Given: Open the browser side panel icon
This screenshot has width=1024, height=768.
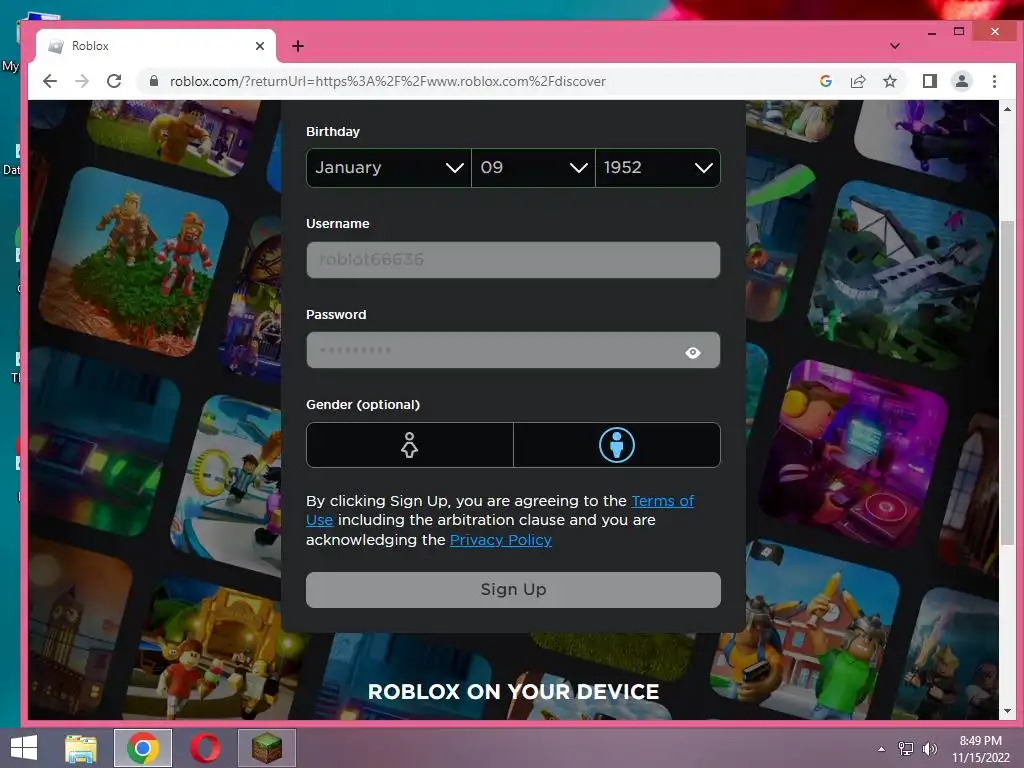Looking at the screenshot, I should click(x=929, y=81).
